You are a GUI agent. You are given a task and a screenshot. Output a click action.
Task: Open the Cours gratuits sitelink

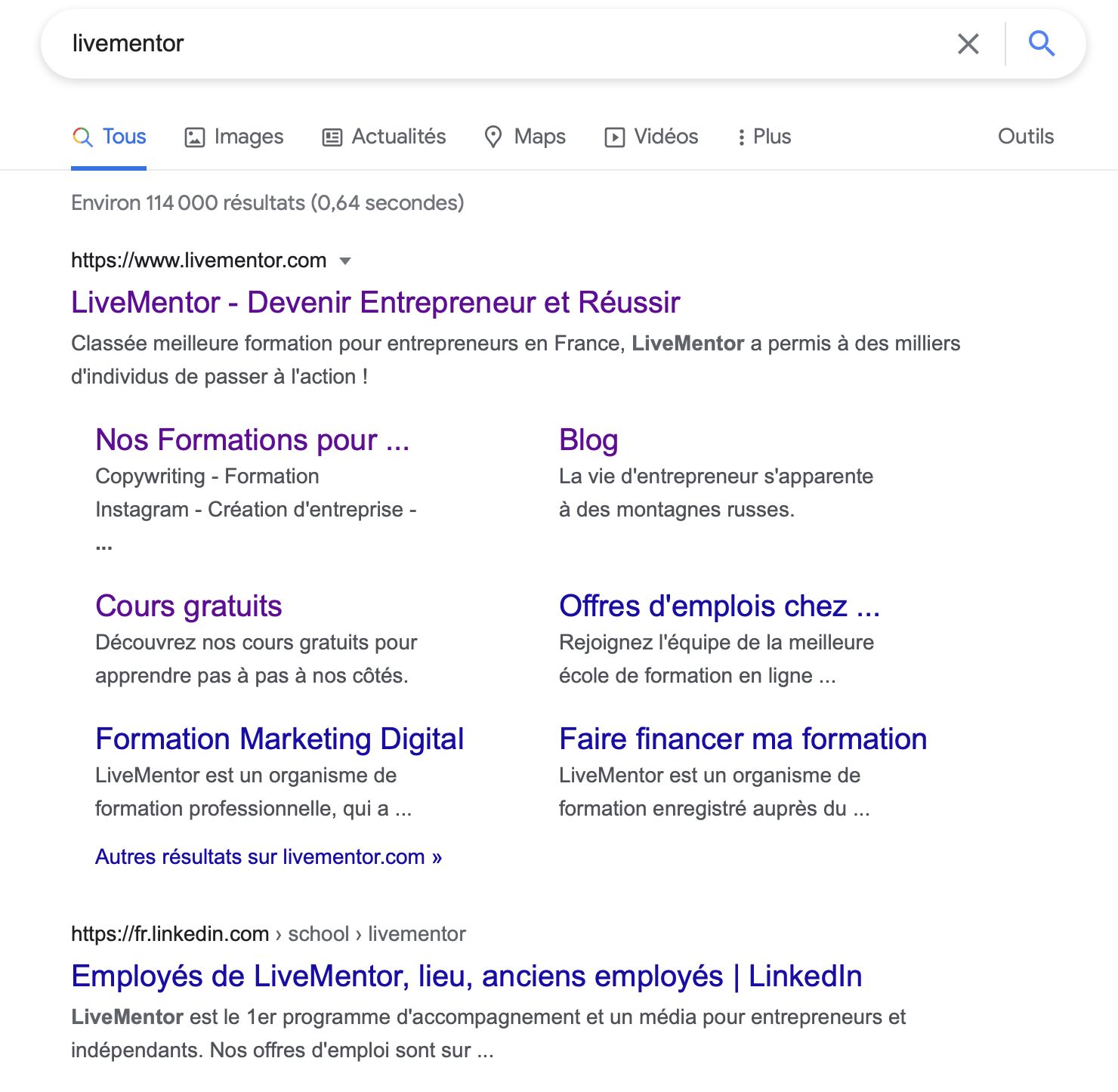(189, 606)
